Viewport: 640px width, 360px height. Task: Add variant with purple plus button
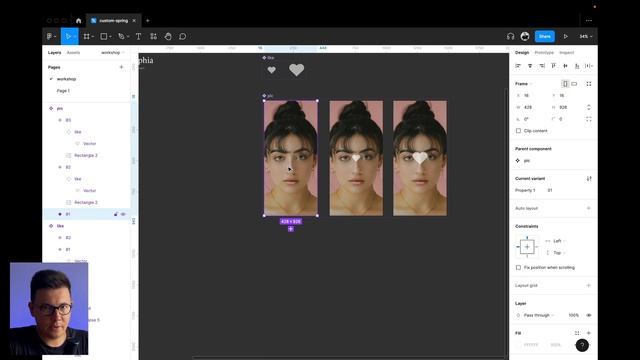291,229
